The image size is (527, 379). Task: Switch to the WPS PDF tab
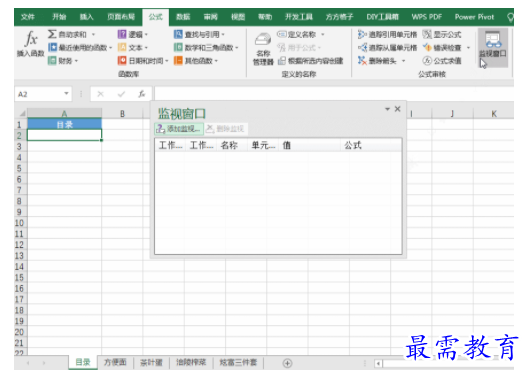(x=427, y=17)
